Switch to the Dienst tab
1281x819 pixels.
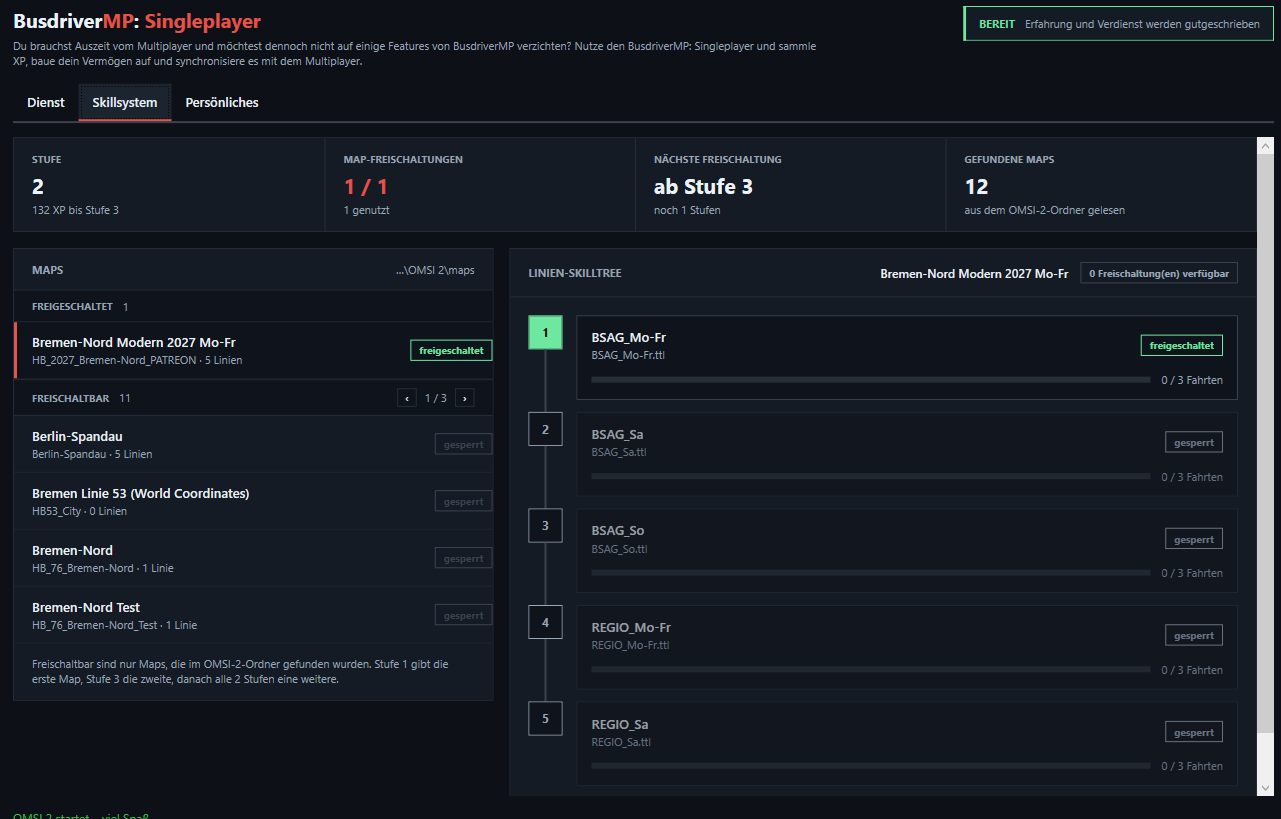click(x=46, y=102)
